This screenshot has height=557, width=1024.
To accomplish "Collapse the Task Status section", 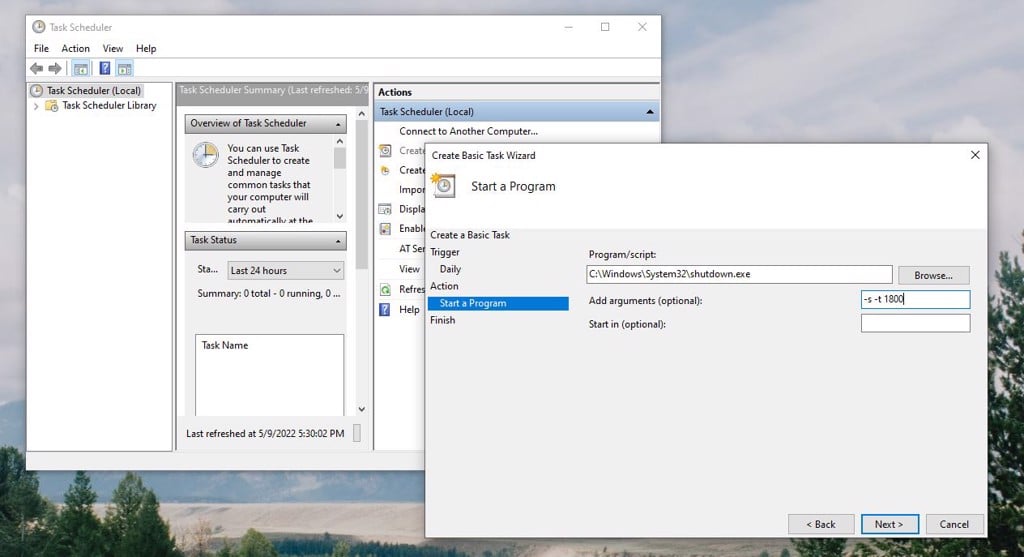I will coord(338,241).
